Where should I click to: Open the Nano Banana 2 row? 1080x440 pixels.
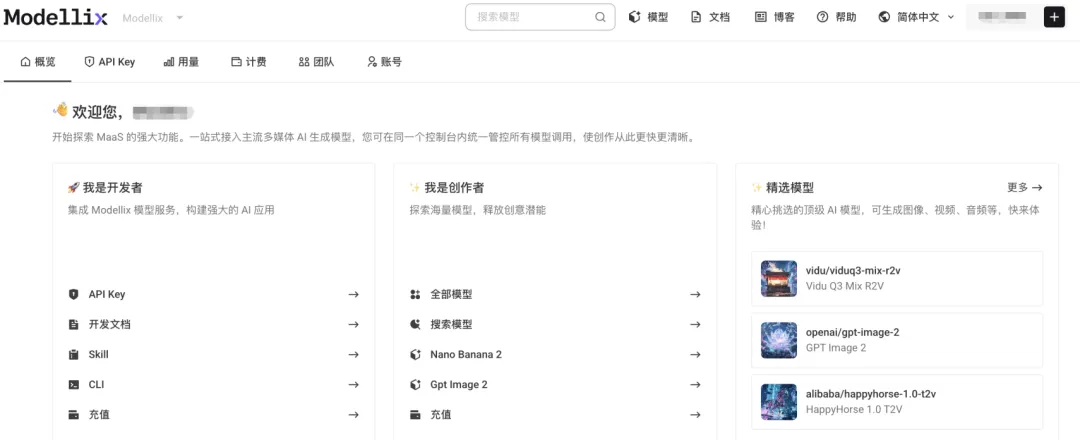coord(555,355)
